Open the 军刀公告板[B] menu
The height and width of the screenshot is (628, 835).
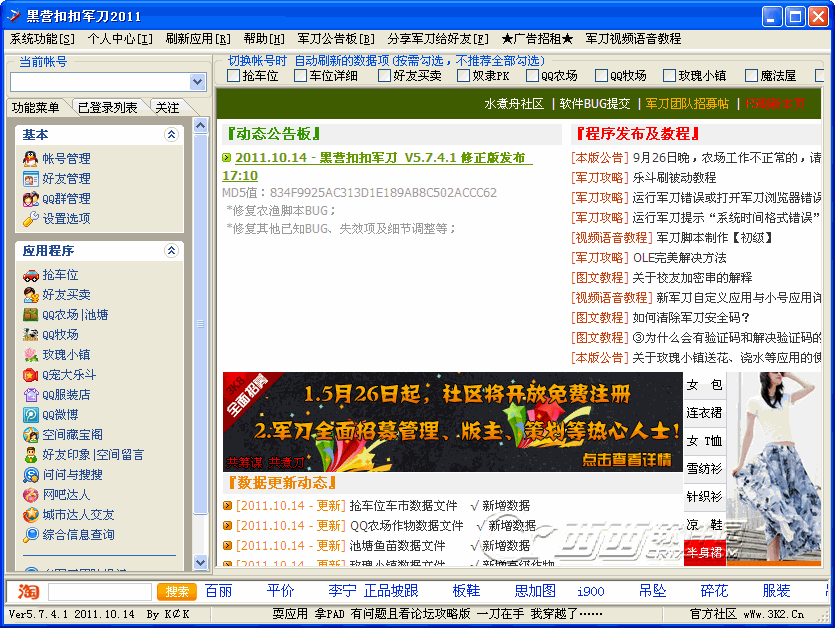click(x=336, y=39)
